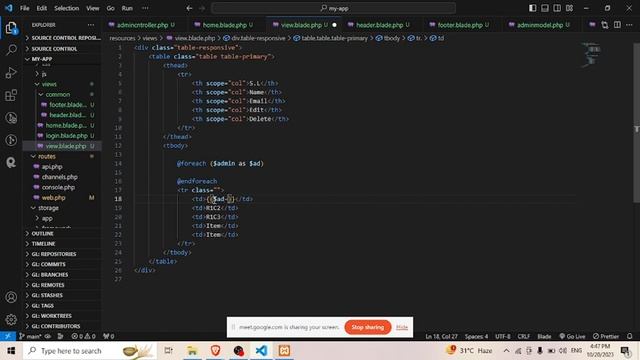Open Brave browser from the taskbar
The image size is (640, 360).
[x=215, y=351]
